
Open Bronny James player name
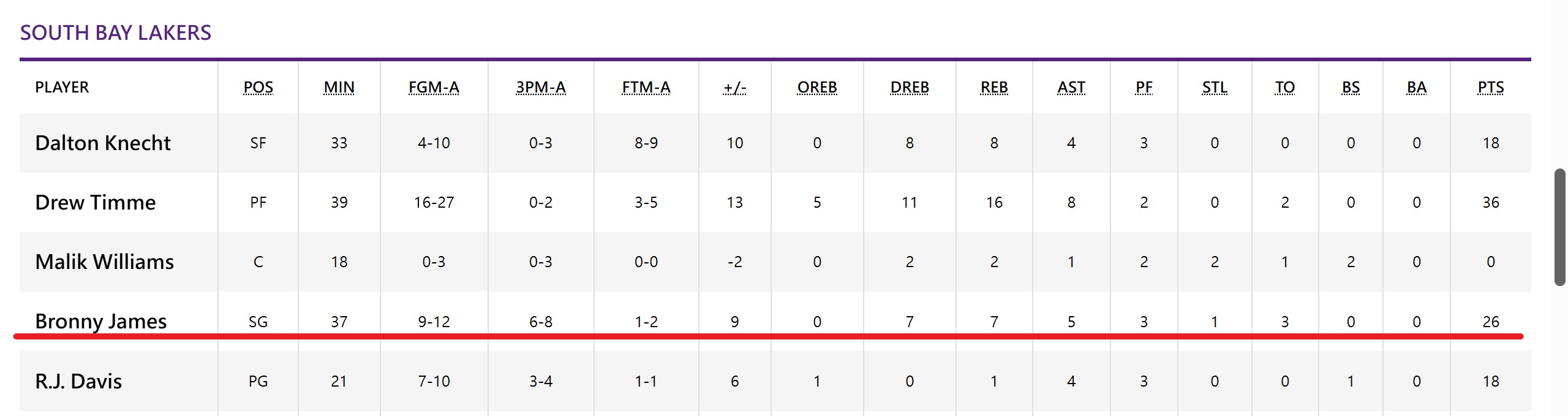click(x=101, y=321)
